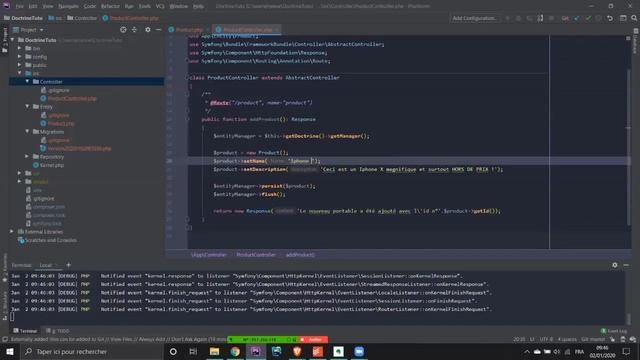Open the VCS menu
This screenshot has height=360, width=640.
click(160, 6)
